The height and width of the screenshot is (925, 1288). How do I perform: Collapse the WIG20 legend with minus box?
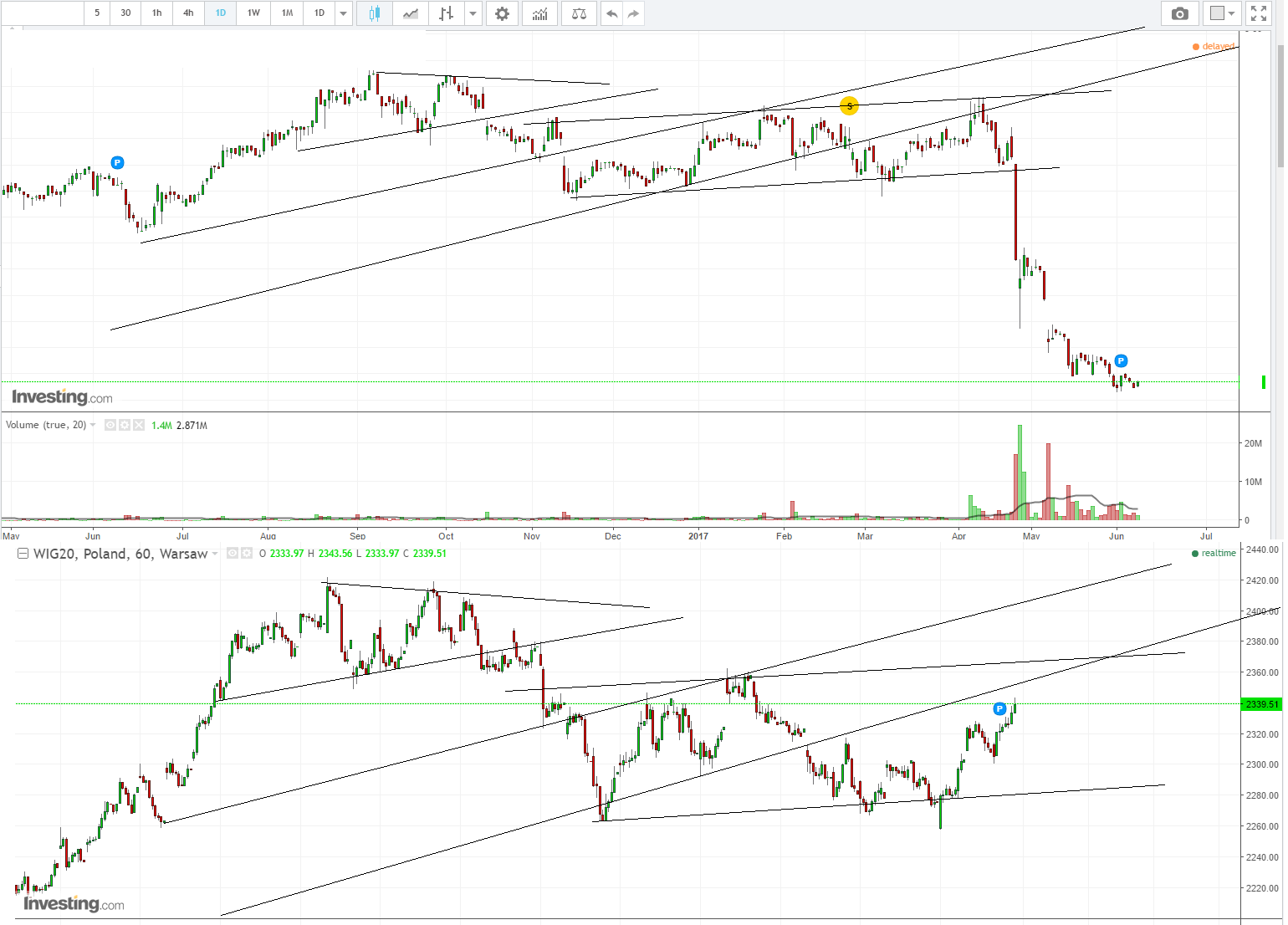pos(23,553)
